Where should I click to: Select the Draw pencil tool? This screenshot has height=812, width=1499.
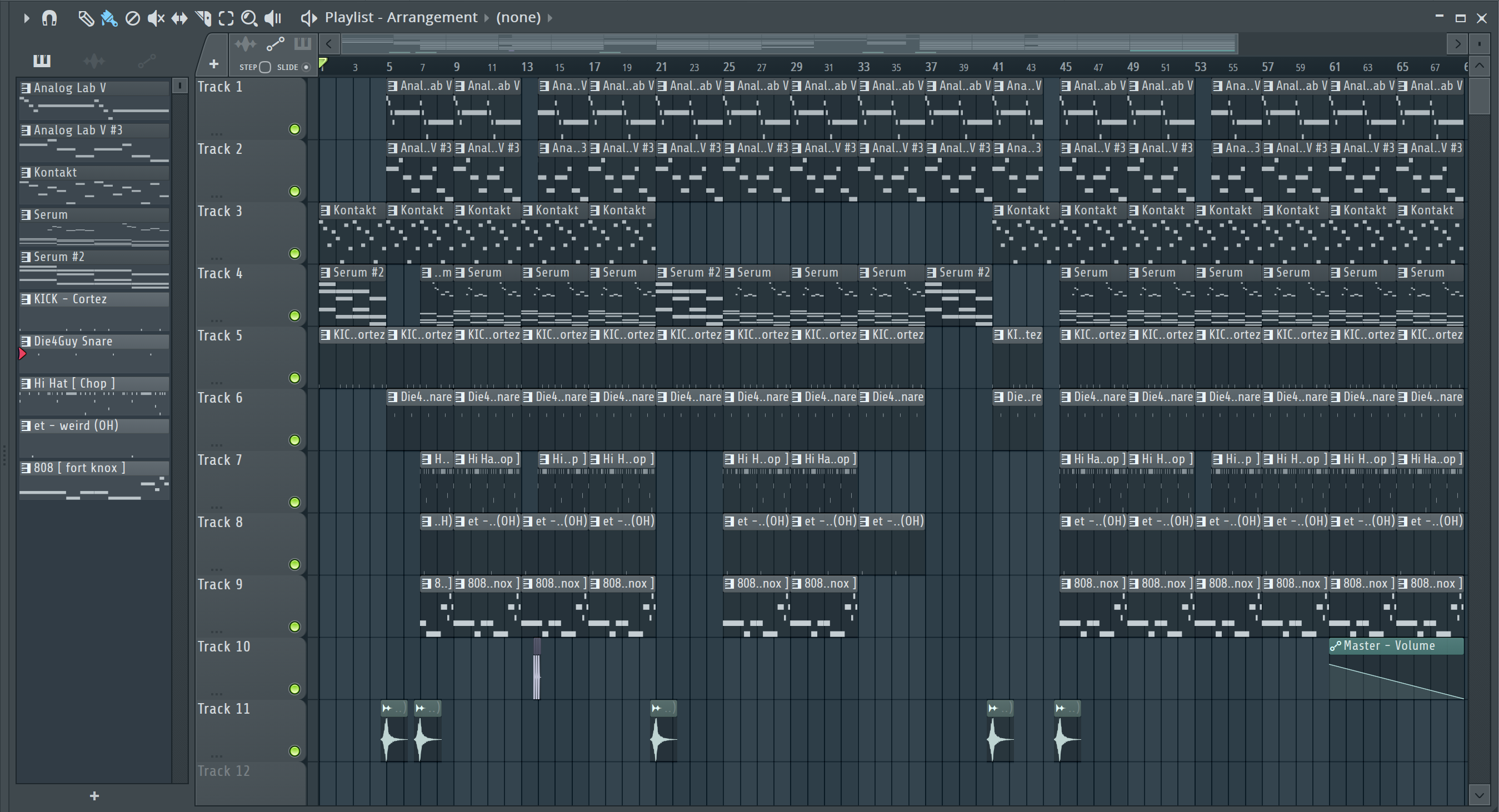86,19
